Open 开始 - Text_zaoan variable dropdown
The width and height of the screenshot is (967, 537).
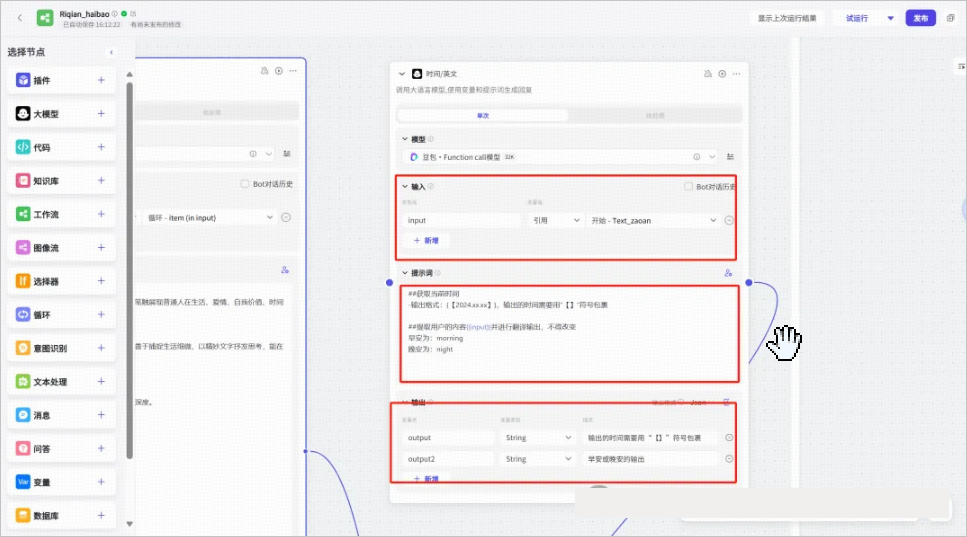pos(653,220)
